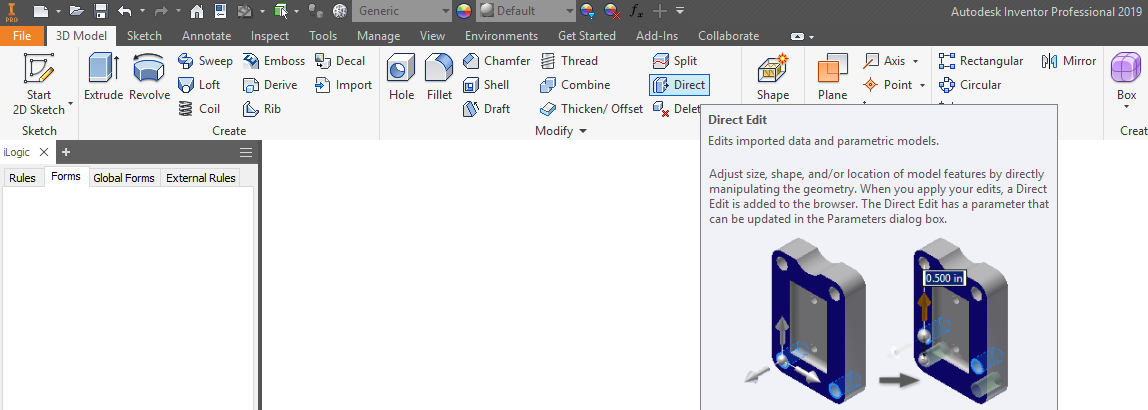Open the Tools ribbon tab
Image resolution: width=1148 pixels, height=410 pixels.
(323, 36)
